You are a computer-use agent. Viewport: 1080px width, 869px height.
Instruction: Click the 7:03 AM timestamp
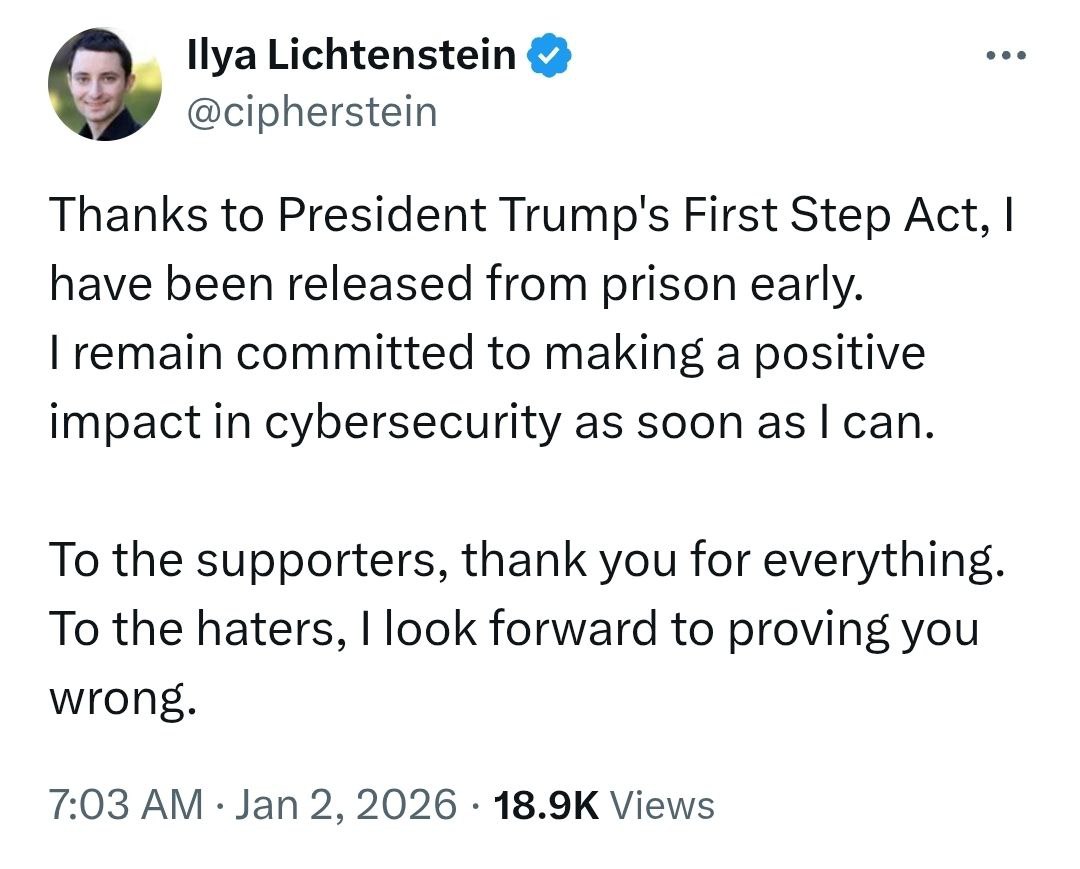[x=126, y=804]
